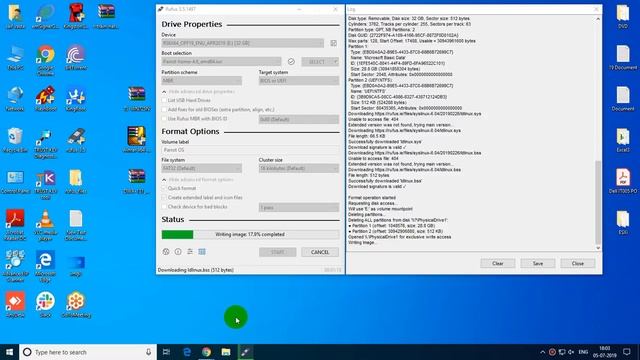Select PDF file icon on right desktop edge
Screen dimensions: 640x360
(623, 181)
